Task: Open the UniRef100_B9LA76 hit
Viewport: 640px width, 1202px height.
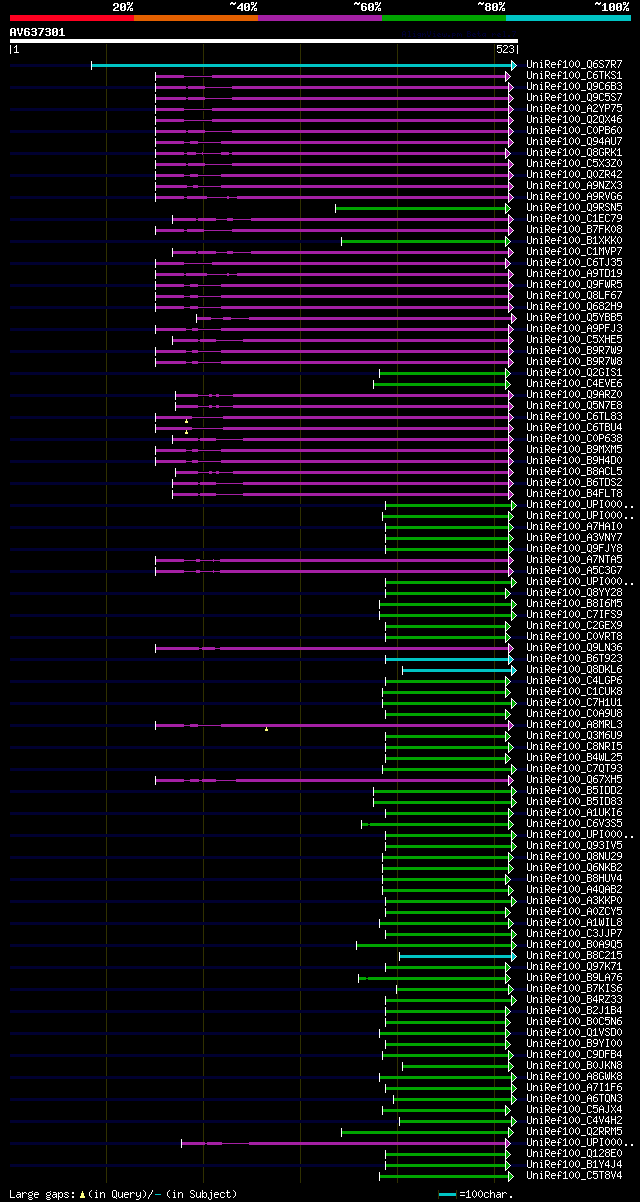Action: pyautogui.click(x=574, y=978)
